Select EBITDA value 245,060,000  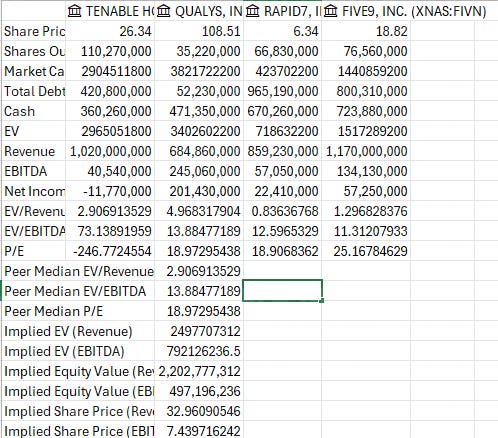205,171
